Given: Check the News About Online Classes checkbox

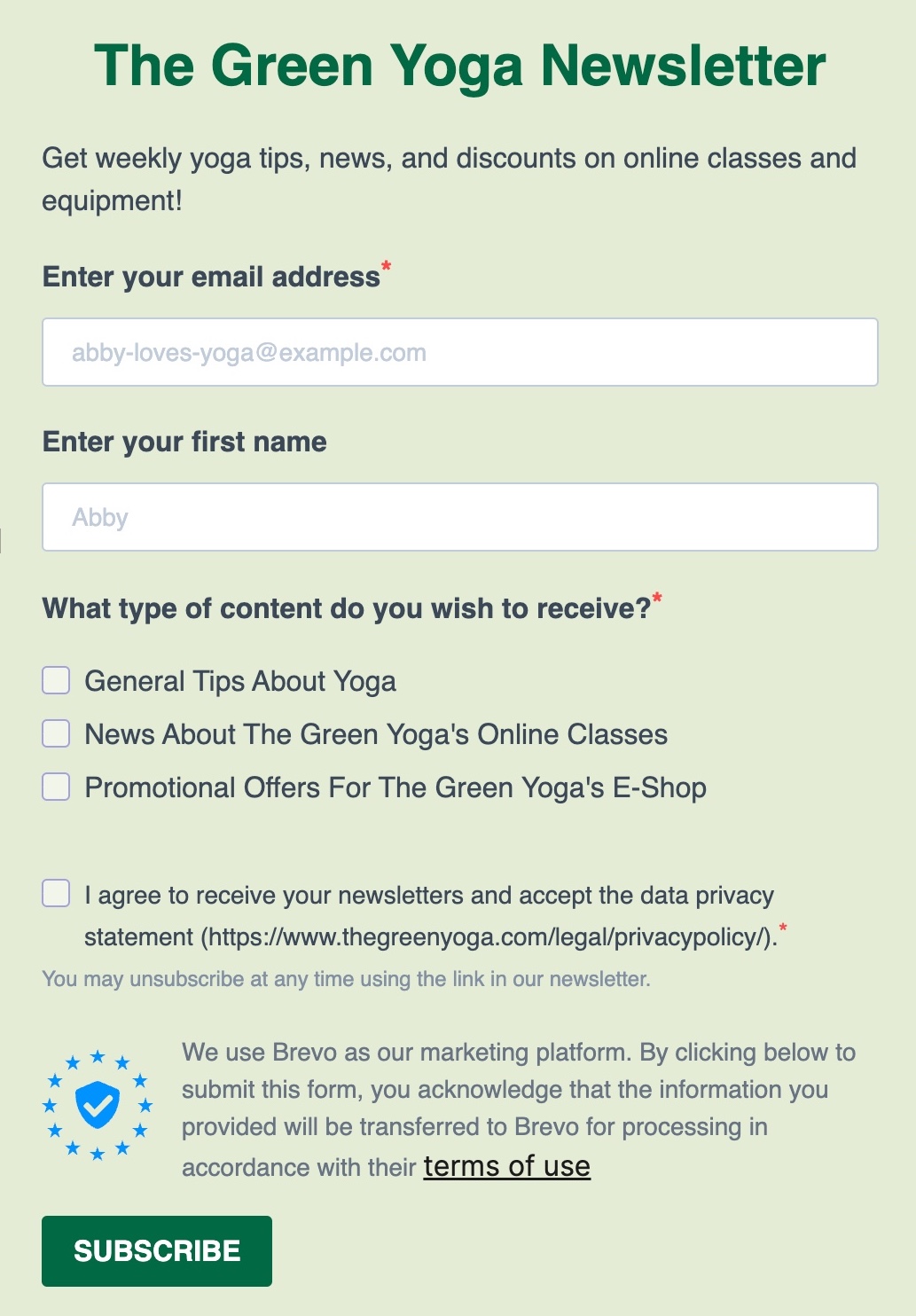Looking at the screenshot, I should click(56, 733).
